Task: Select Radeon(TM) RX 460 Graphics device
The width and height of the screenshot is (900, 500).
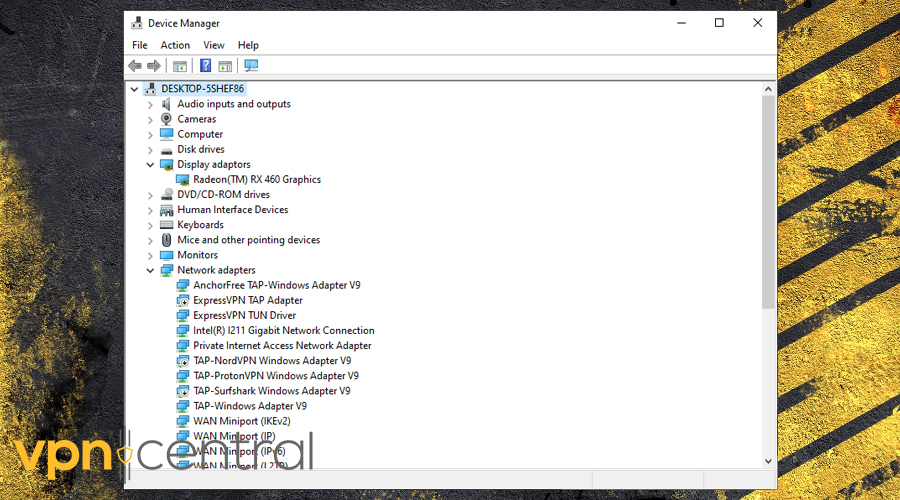Action: [257, 180]
